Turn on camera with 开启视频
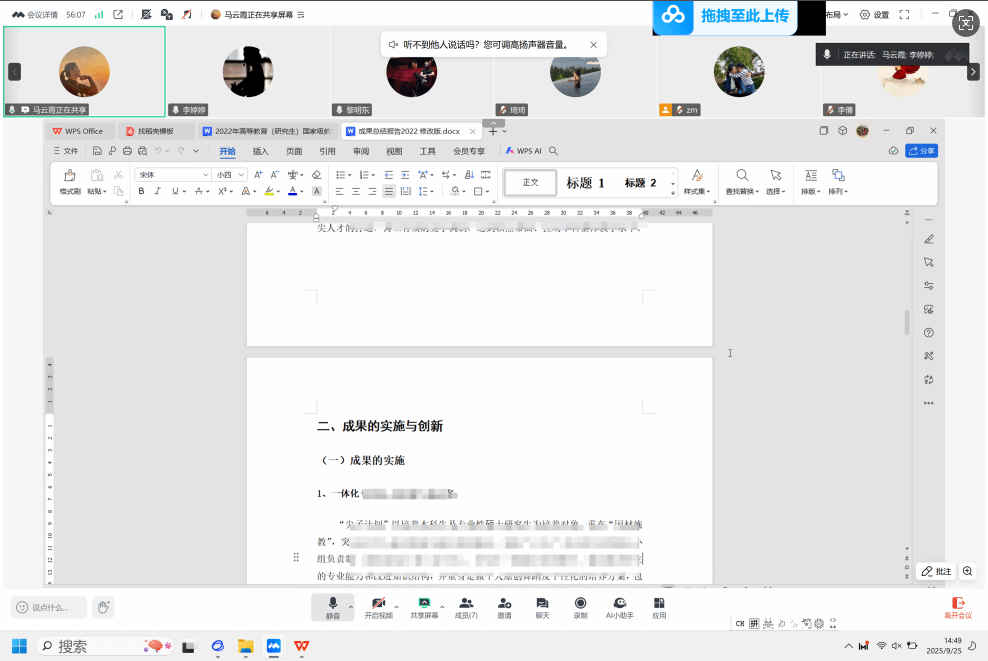The height and width of the screenshot is (661, 988). (x=378, y=607)
